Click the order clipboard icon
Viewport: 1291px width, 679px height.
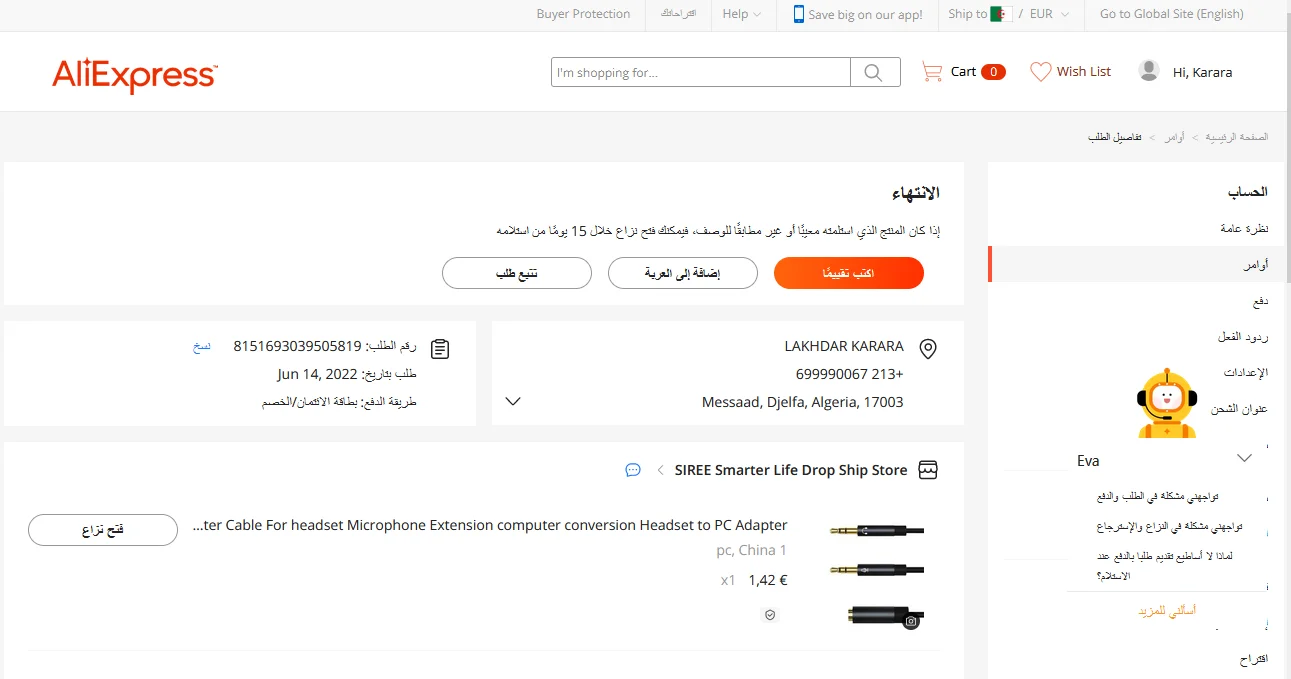click(440, 349)
